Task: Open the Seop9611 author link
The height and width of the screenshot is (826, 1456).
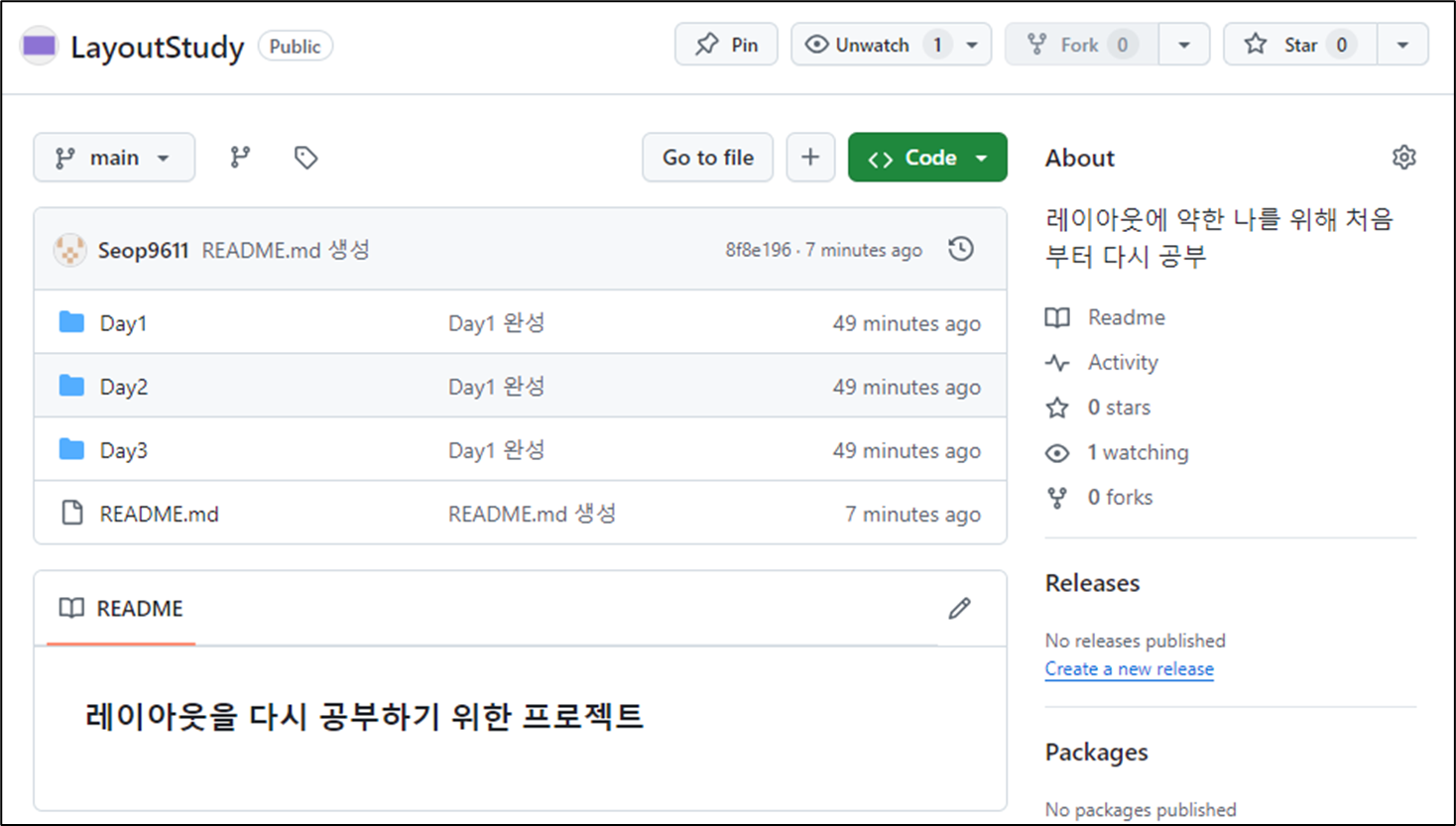Action: pos(143,250)
